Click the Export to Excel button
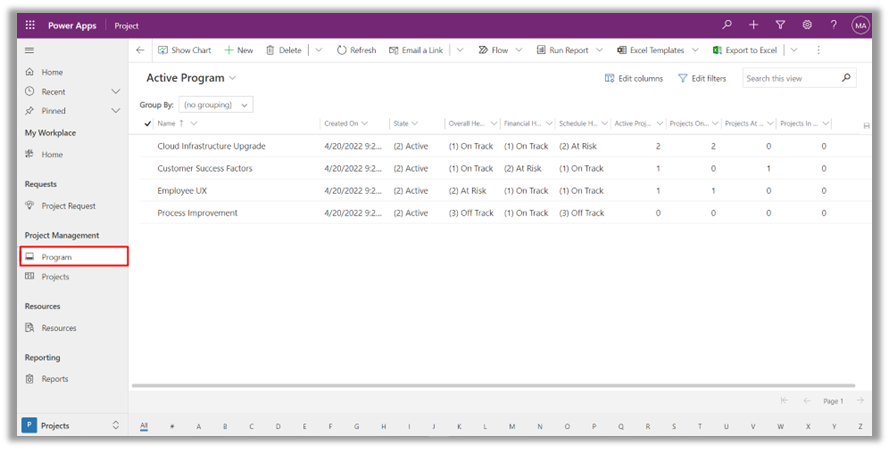 pos(745,50)
